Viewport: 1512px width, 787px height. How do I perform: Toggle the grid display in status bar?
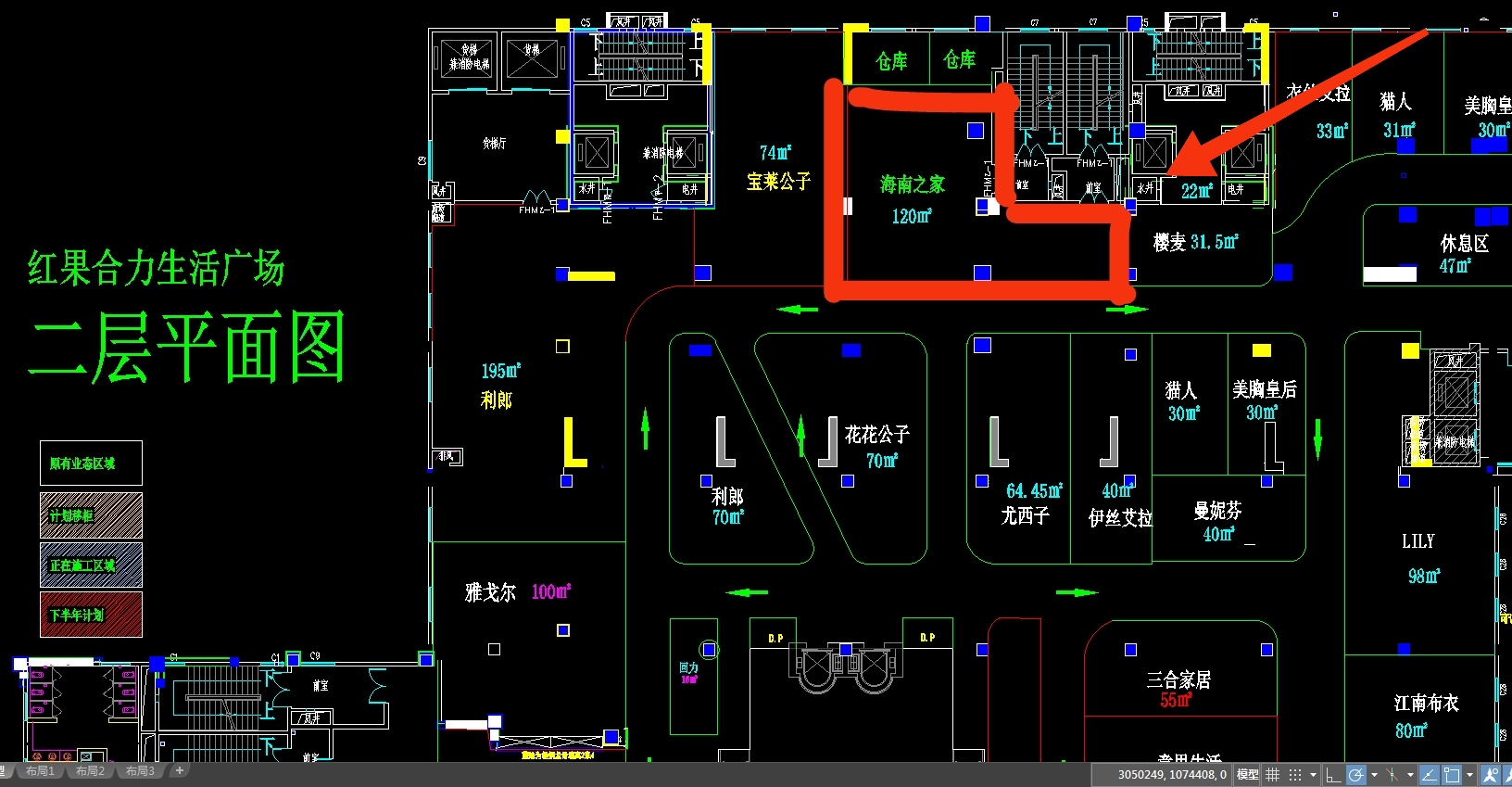1273,775
